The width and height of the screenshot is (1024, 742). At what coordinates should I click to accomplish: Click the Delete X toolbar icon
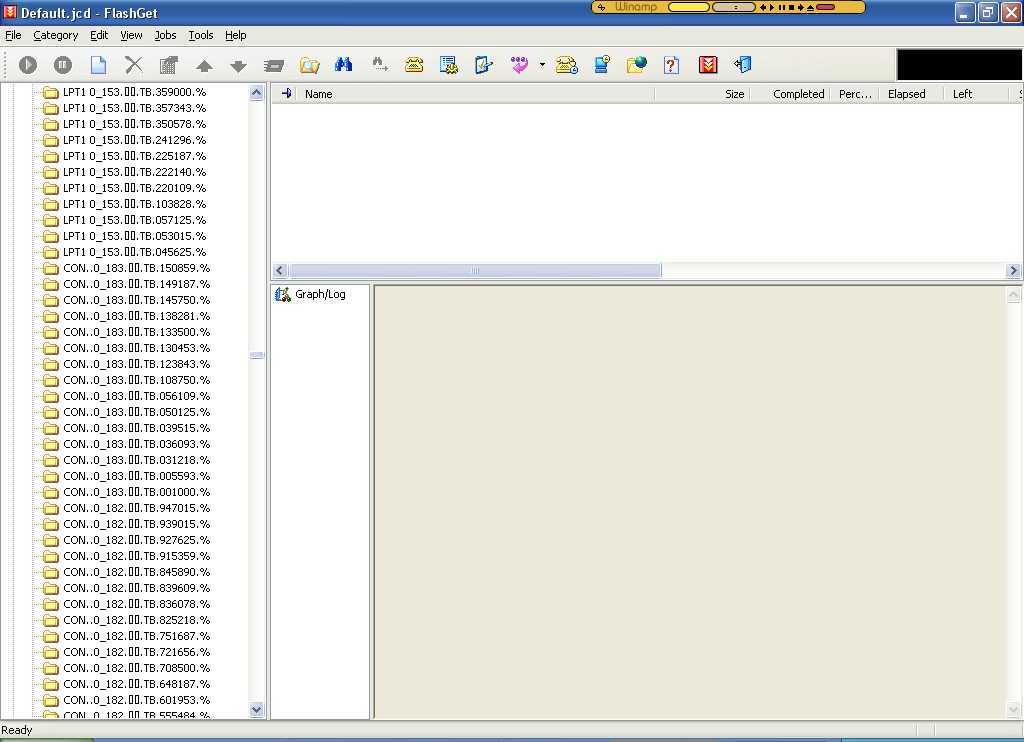133,65
